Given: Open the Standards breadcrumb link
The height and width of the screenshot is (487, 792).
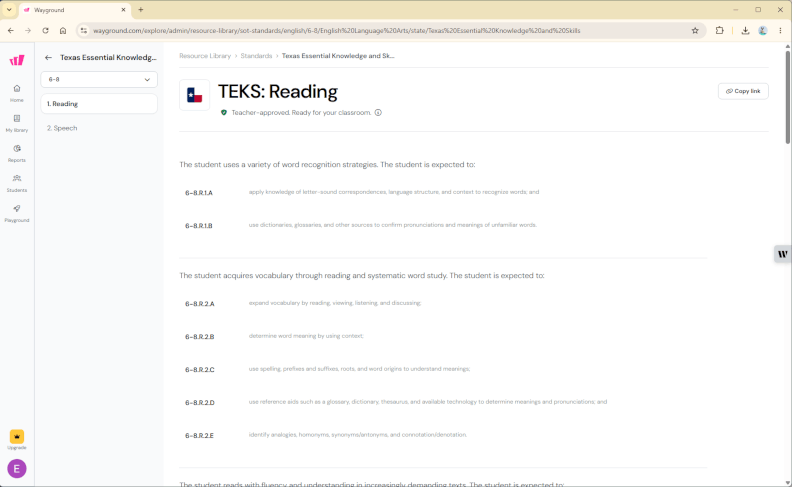Looking at the screenshot, I should (256, 56).
